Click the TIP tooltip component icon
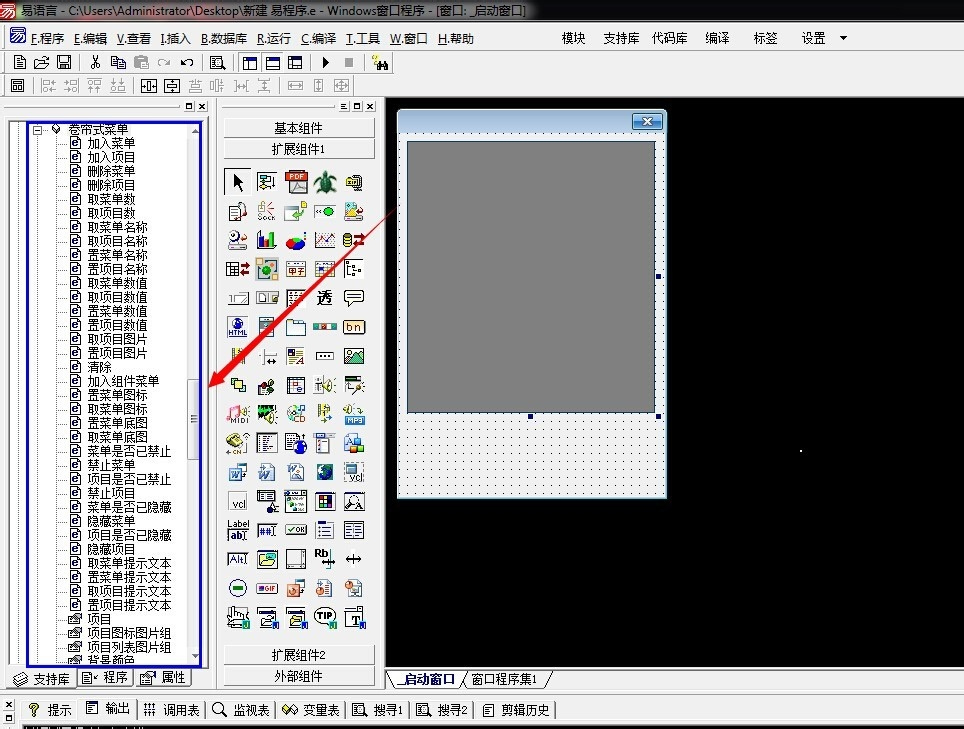This screenshot has height=729, width=964. [325, 616]
